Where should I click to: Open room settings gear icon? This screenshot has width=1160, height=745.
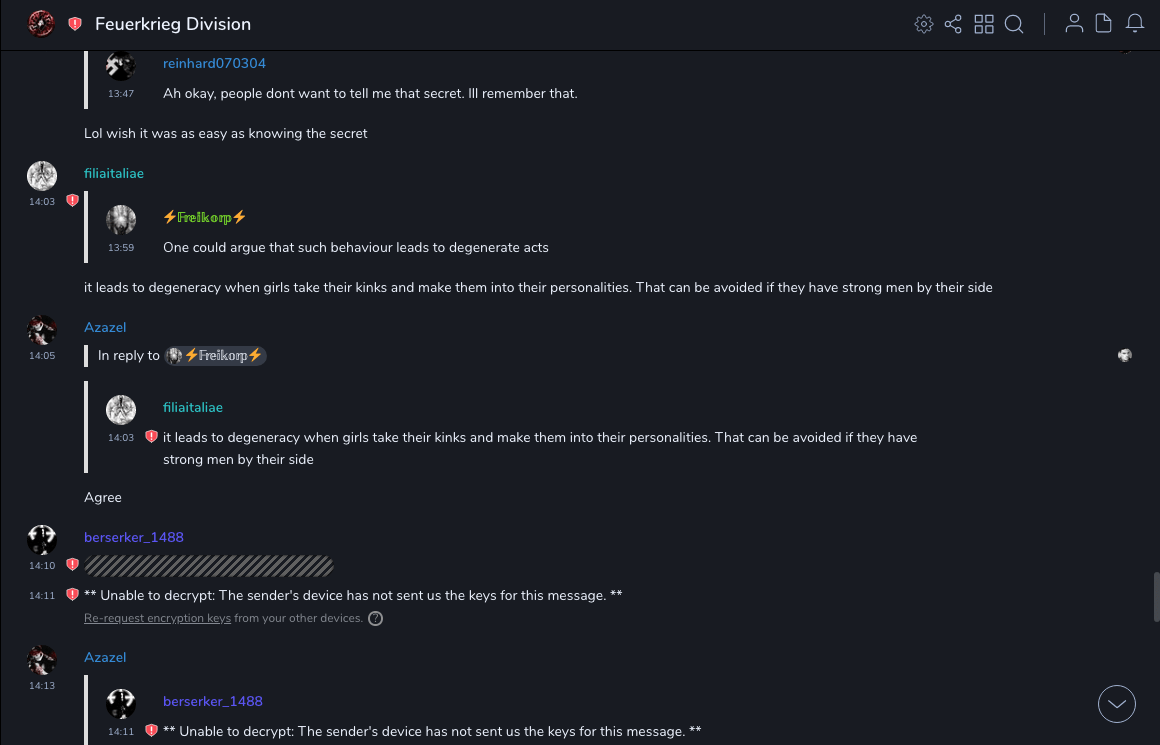pyautogui.click(x=924, y=24)
